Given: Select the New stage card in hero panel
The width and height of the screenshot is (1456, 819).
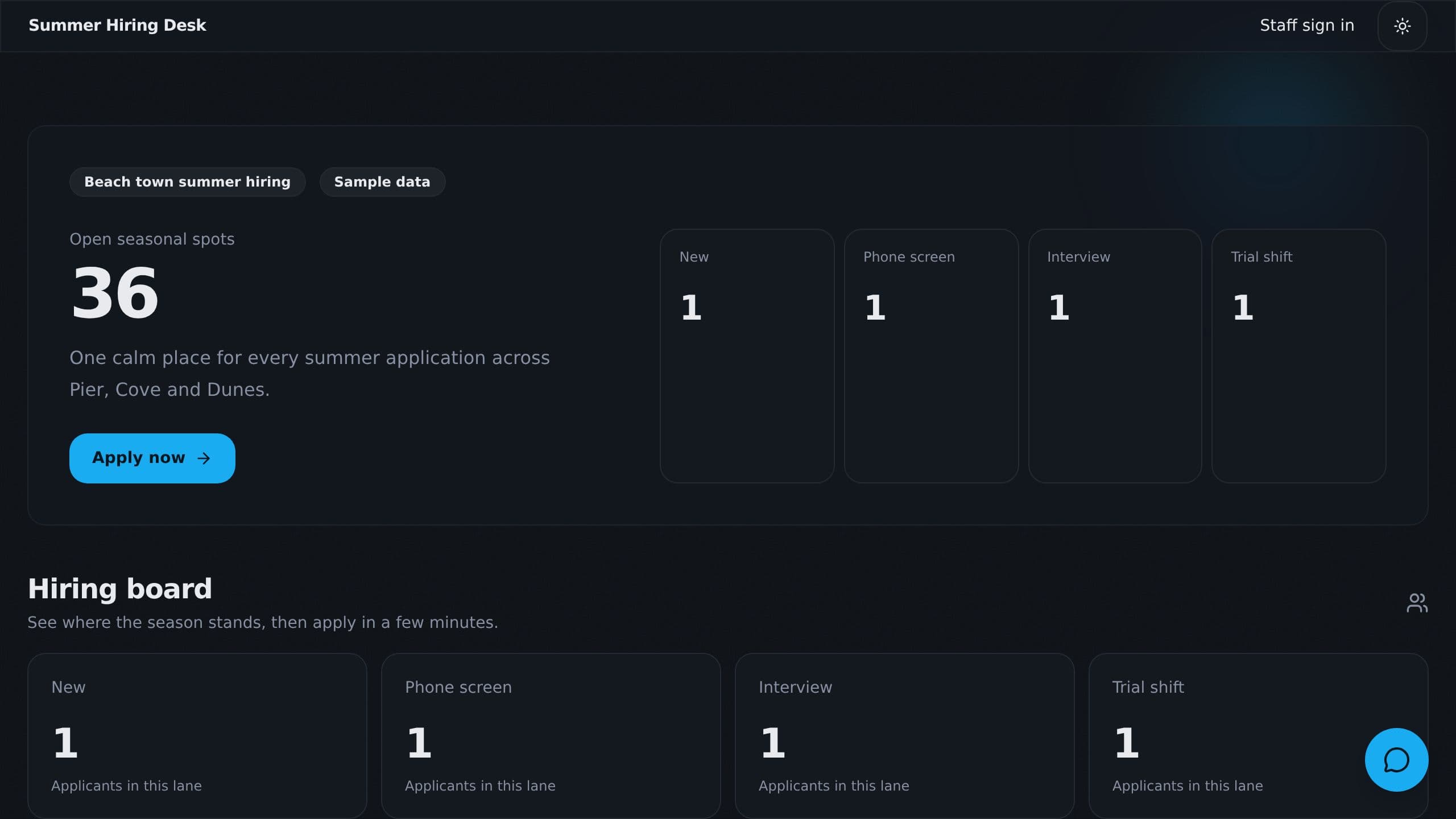Looking at the screenshot, I should pos(747,356).
